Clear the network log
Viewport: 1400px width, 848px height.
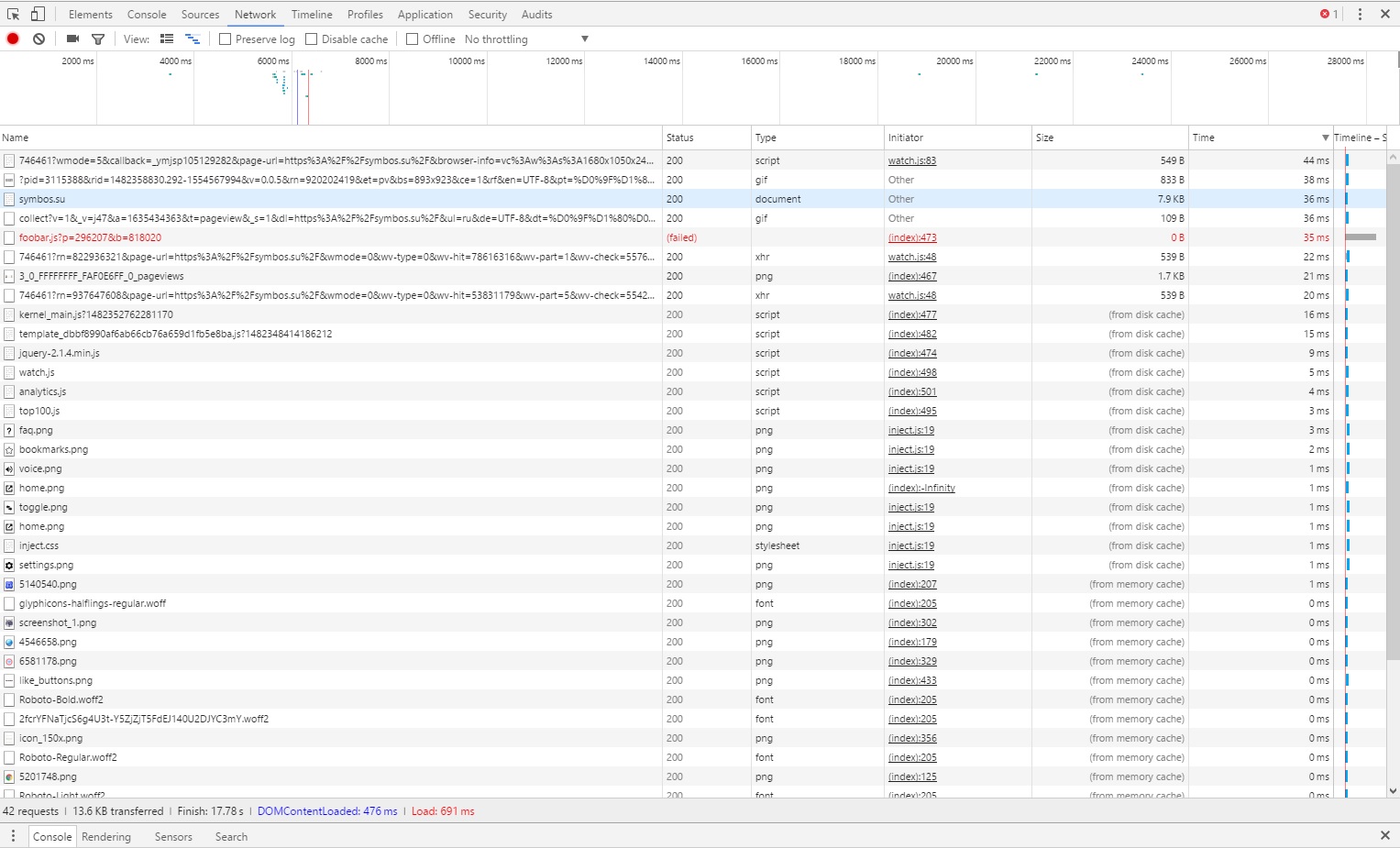(x=39, y=39)
